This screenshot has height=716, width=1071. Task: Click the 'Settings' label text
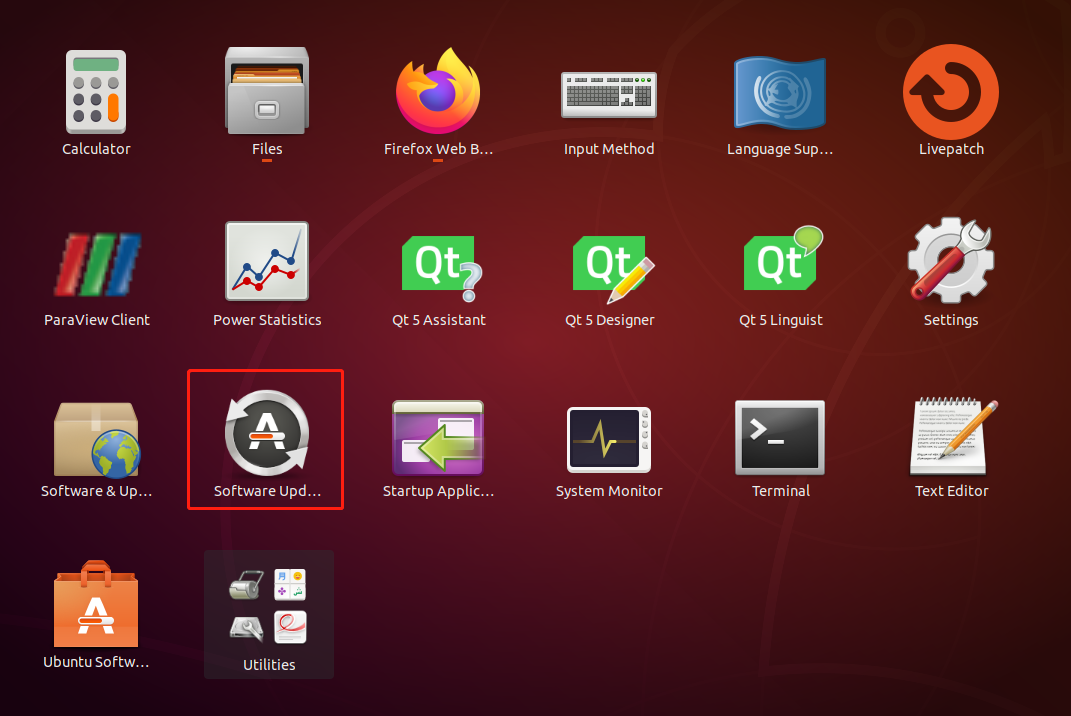[951, 320]
